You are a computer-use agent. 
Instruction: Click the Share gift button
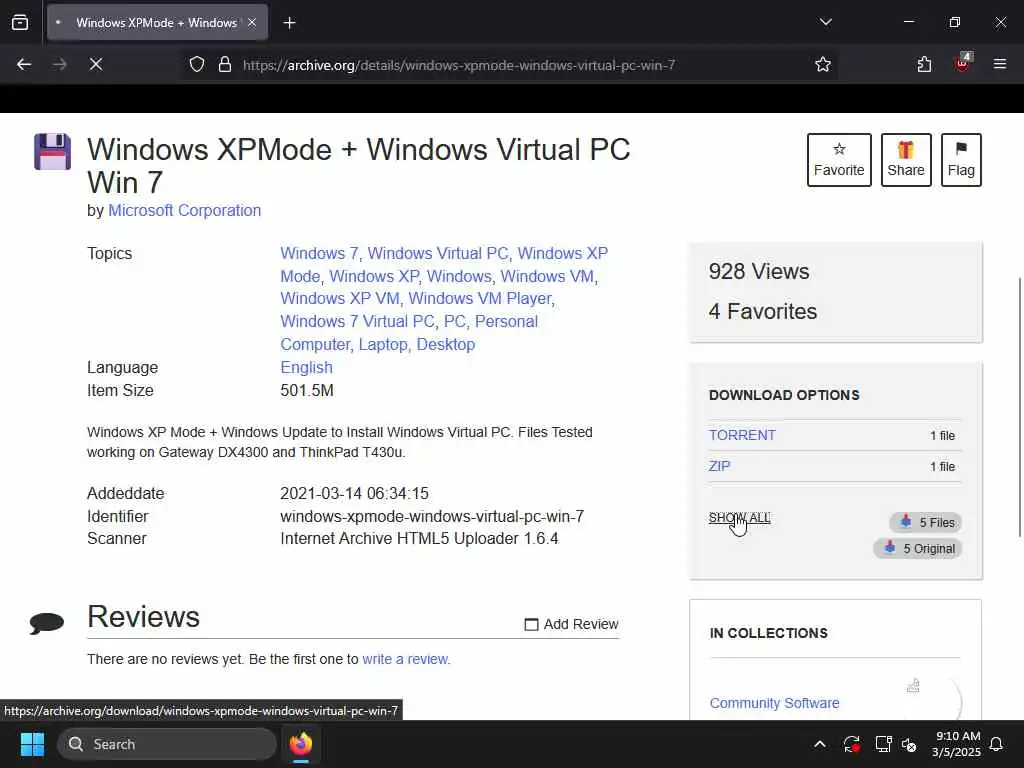click(x=906, y=160)
